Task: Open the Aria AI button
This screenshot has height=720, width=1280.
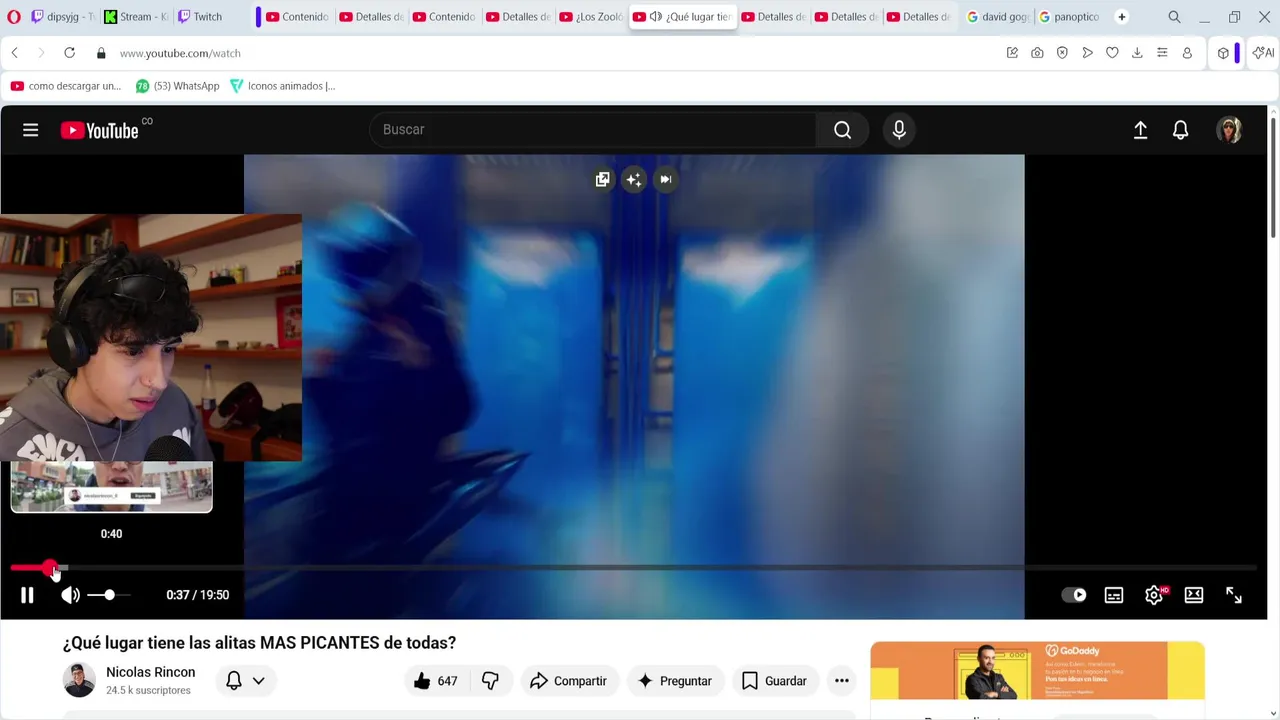Action: (1263, 53)
